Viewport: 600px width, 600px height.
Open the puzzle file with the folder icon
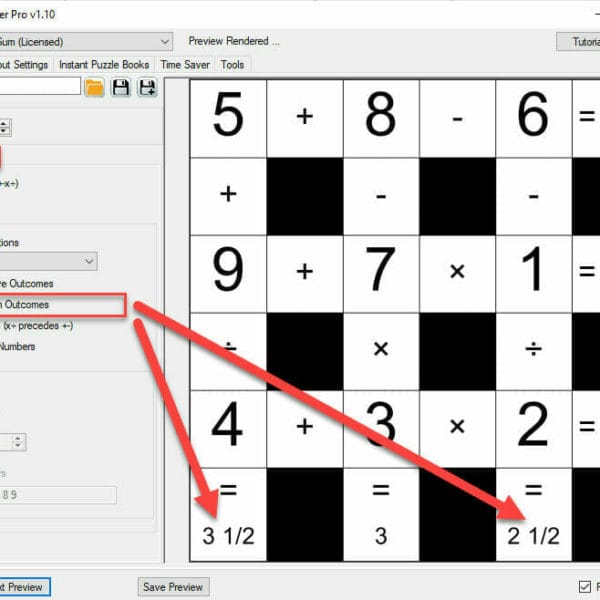(94, 88)
